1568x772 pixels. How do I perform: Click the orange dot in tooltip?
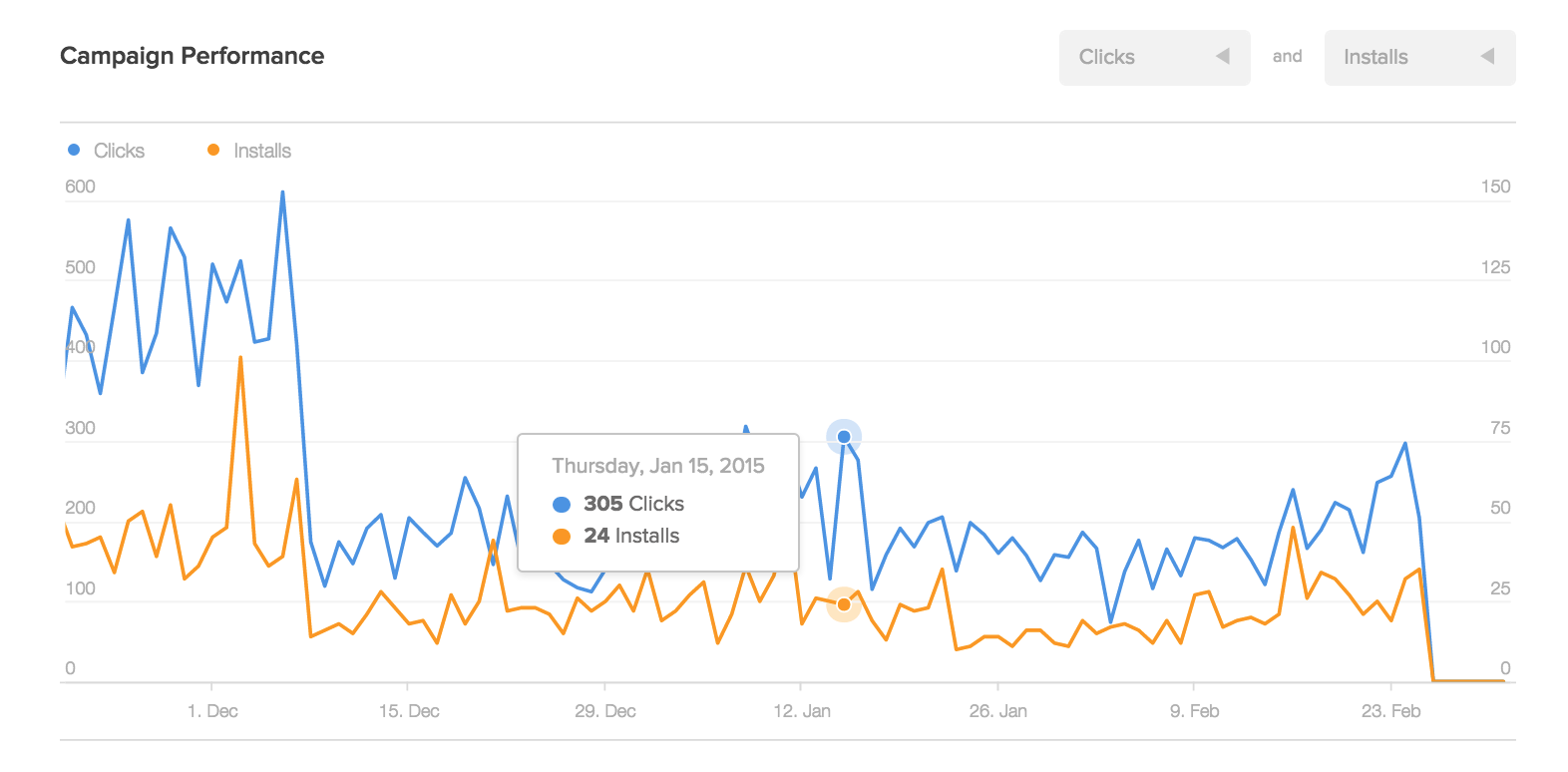(562, 537)
